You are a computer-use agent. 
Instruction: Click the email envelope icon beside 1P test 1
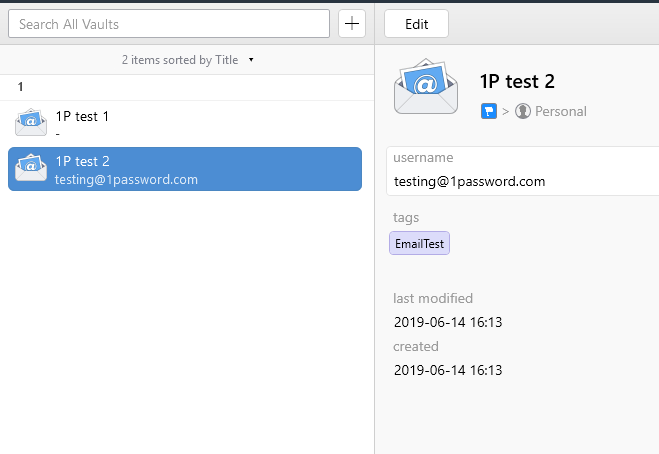31,123
